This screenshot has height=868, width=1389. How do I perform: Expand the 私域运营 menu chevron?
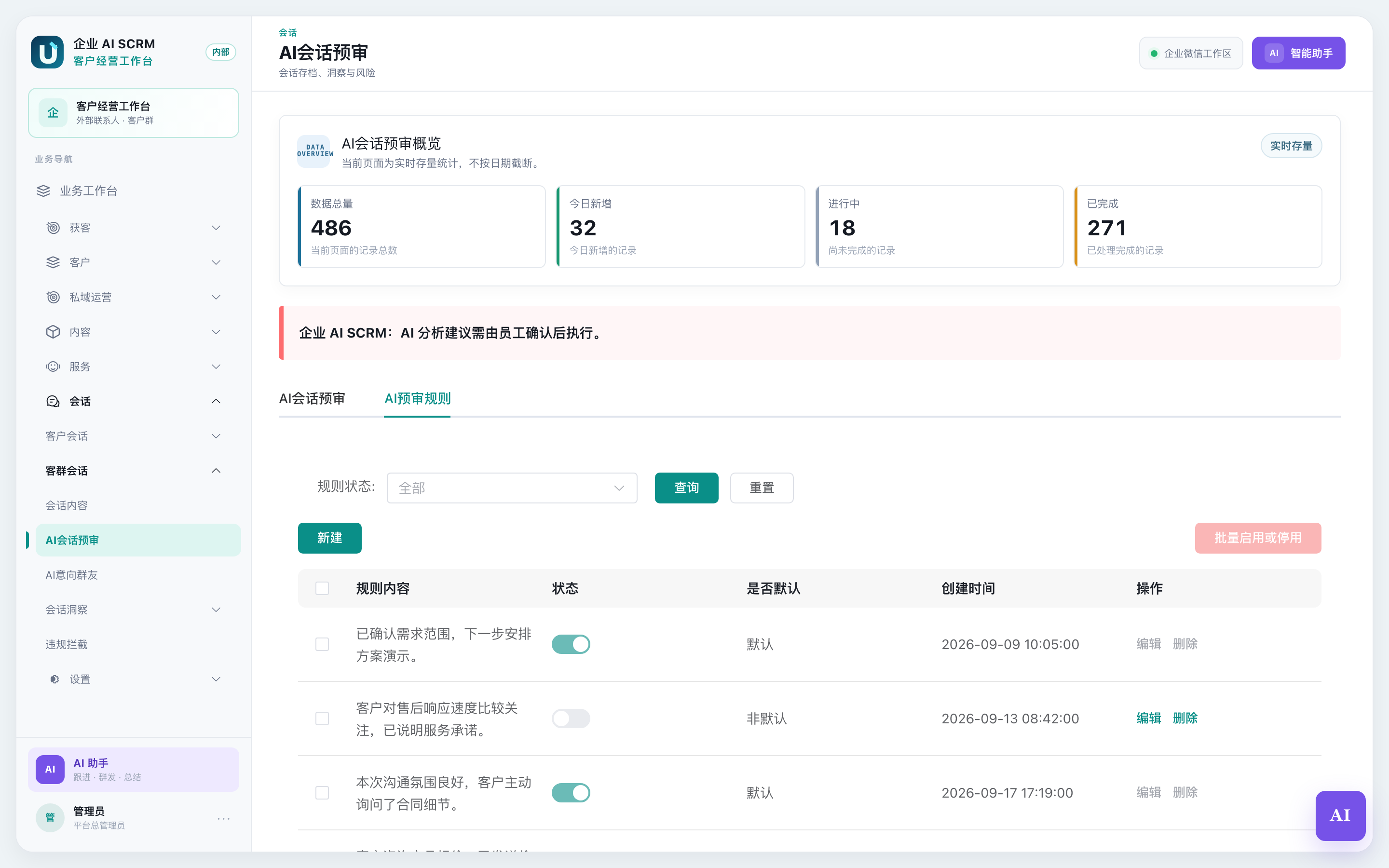click(x=216, y=298)
